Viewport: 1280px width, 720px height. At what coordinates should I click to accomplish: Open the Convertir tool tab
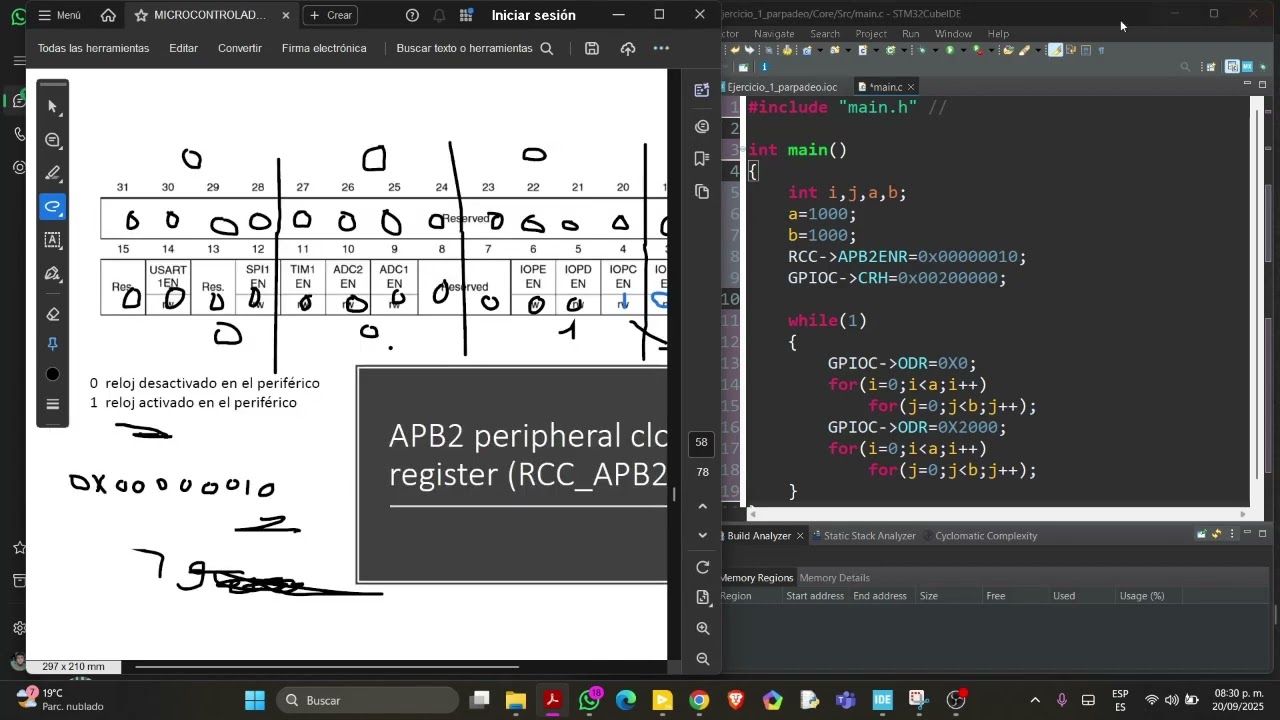[x=240, y=48]
